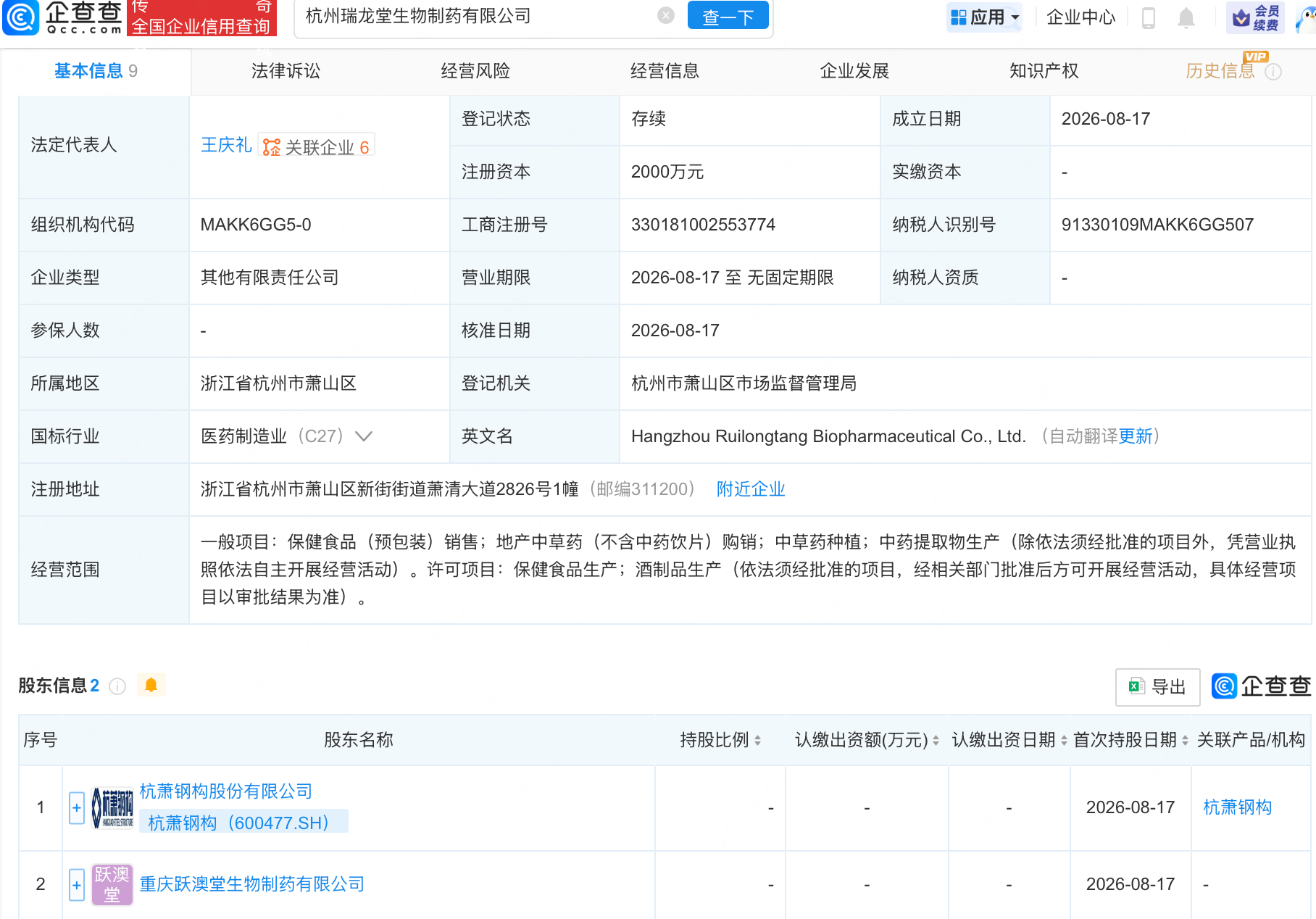The image size is (1316, 919).
Task: Expand the 重庆跃澳堂生物制药有限公司 row
Action: coord(77,885)
